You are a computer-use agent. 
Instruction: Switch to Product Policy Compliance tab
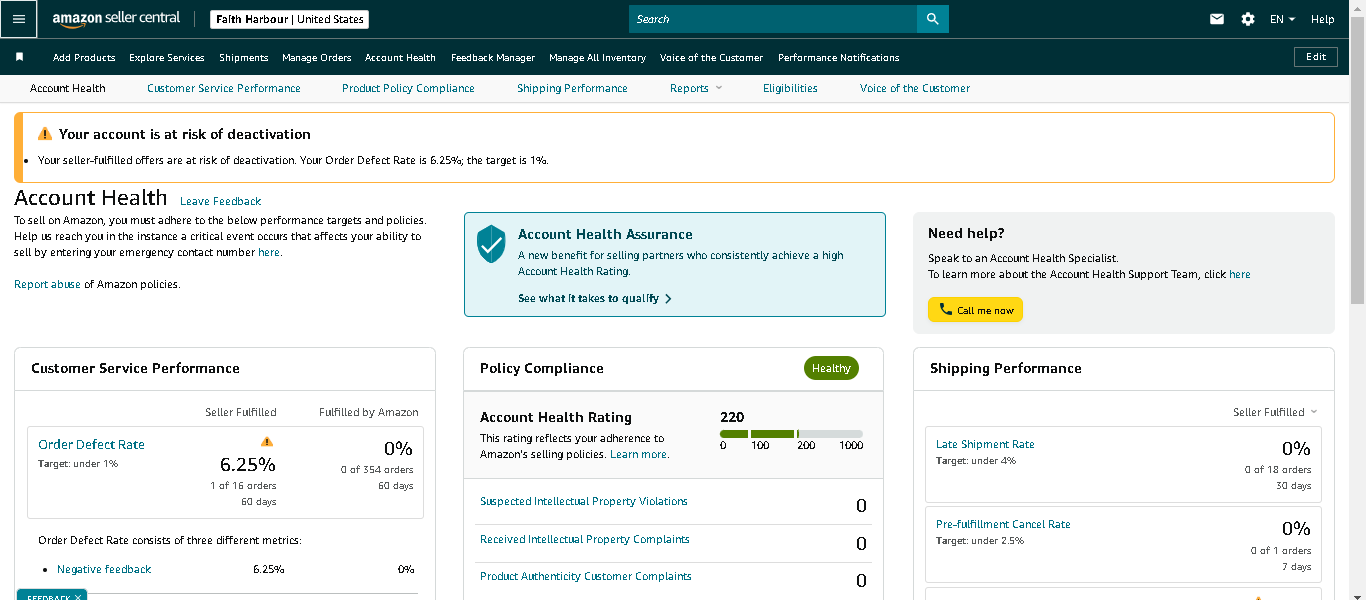pyautogui.click(x=408, y=88)
